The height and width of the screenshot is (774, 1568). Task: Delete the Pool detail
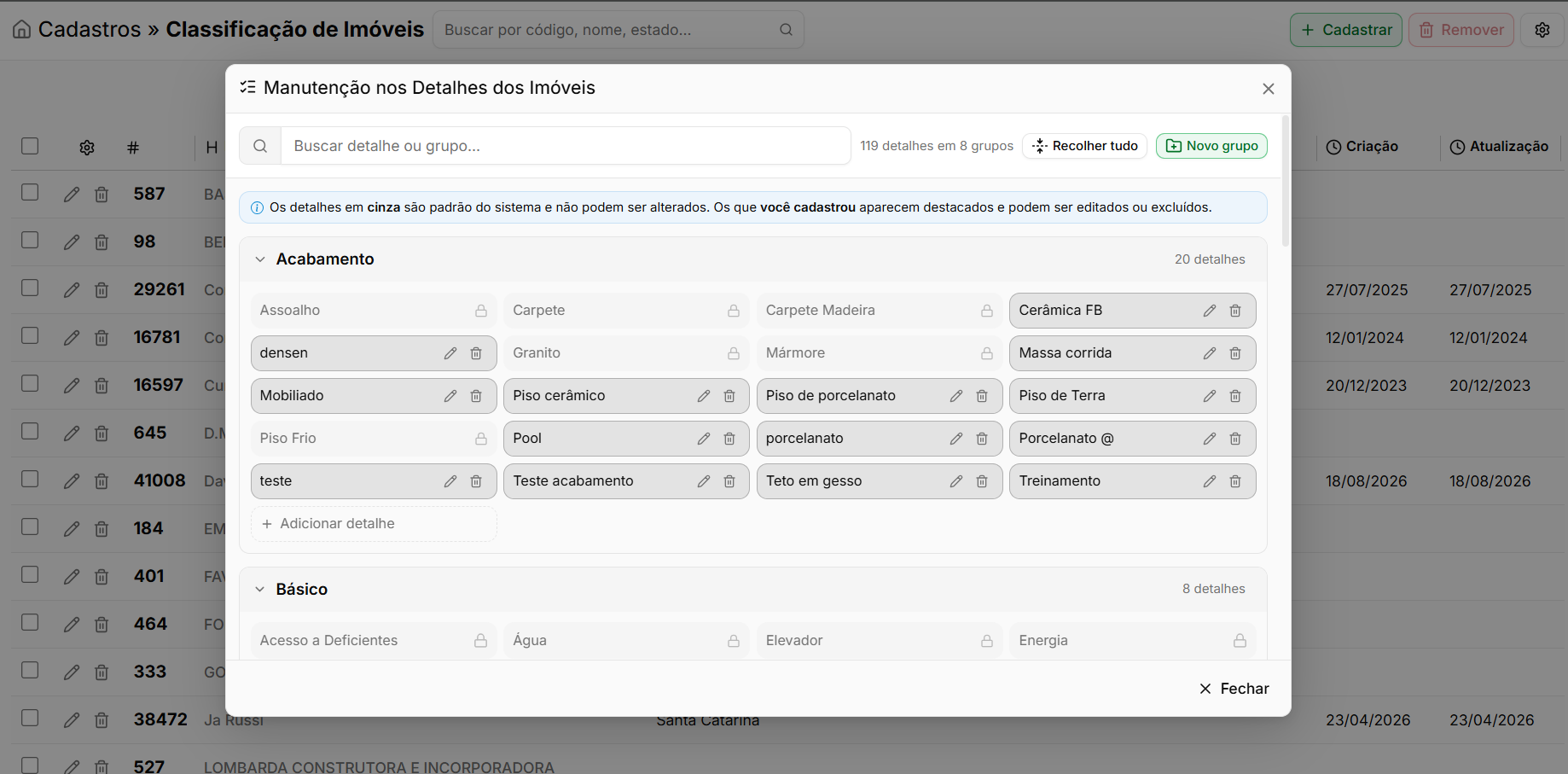coord(729,439)
